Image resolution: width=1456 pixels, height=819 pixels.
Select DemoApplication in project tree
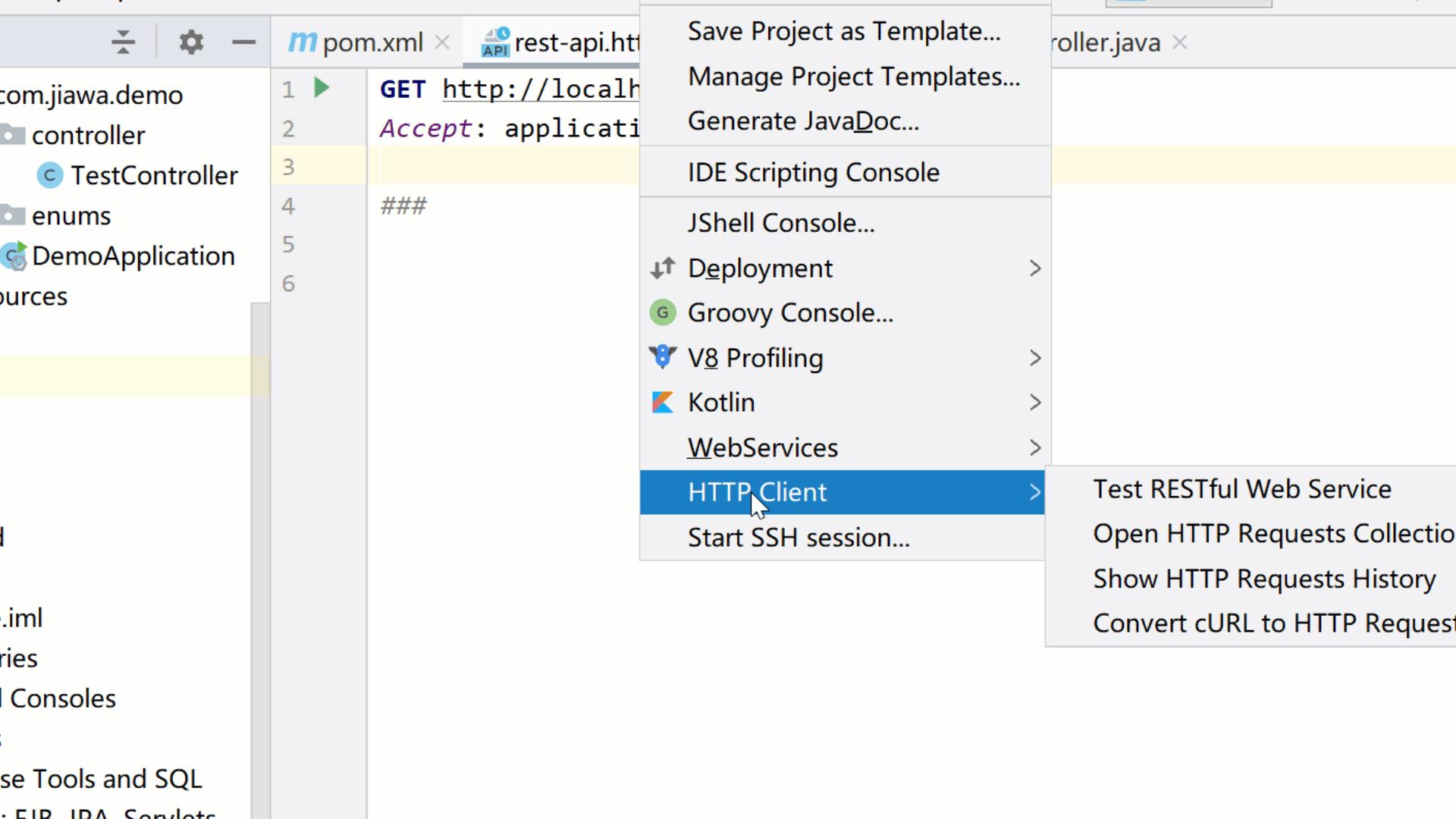pyautogui.click(x=133, y=256)
